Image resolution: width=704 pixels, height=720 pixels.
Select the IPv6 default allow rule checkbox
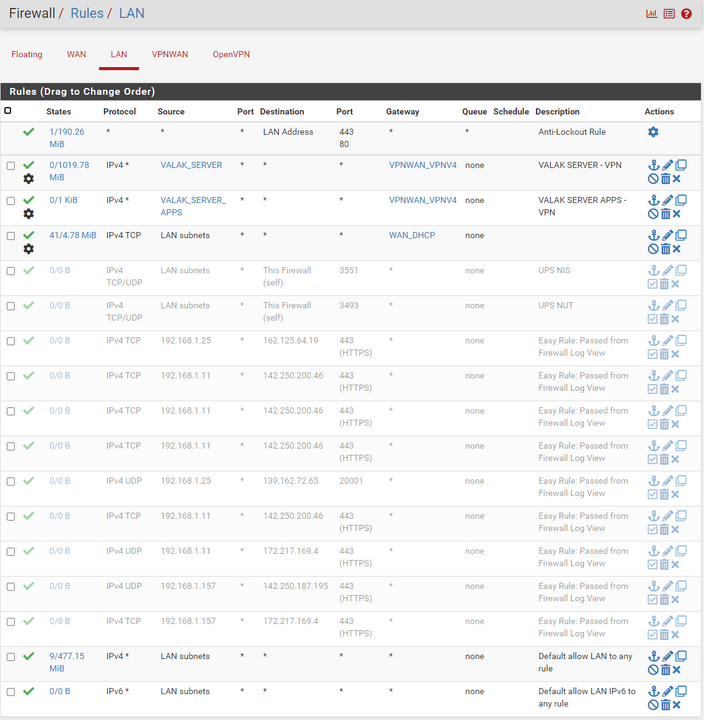point(11,692)
